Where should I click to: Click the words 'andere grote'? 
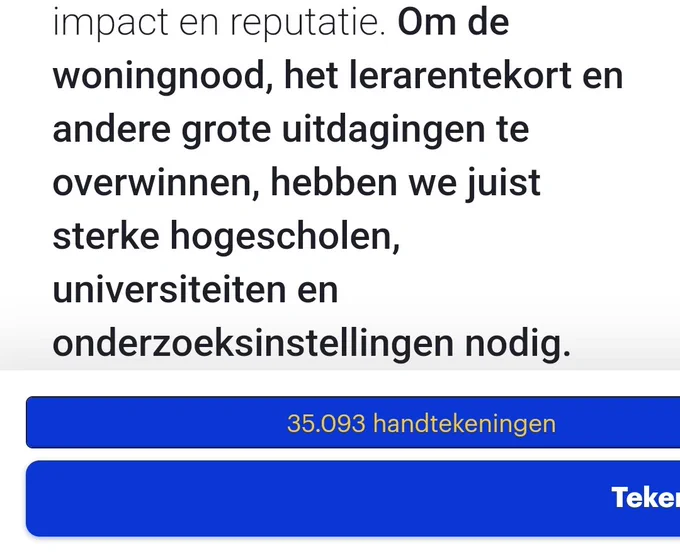click(162, 130)
